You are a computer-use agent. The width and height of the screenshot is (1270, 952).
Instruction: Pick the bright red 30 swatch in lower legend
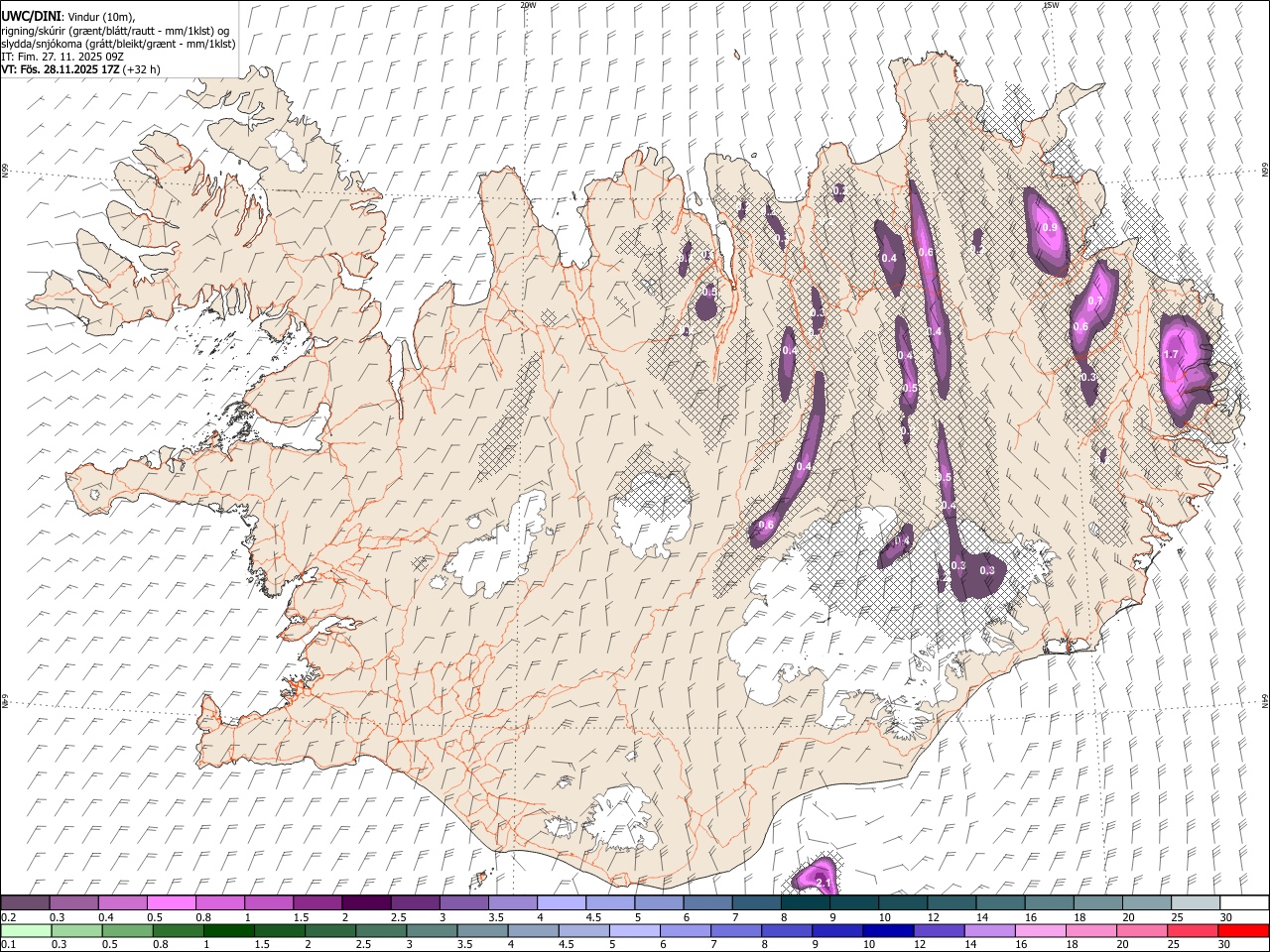(x=1243, y=931)
